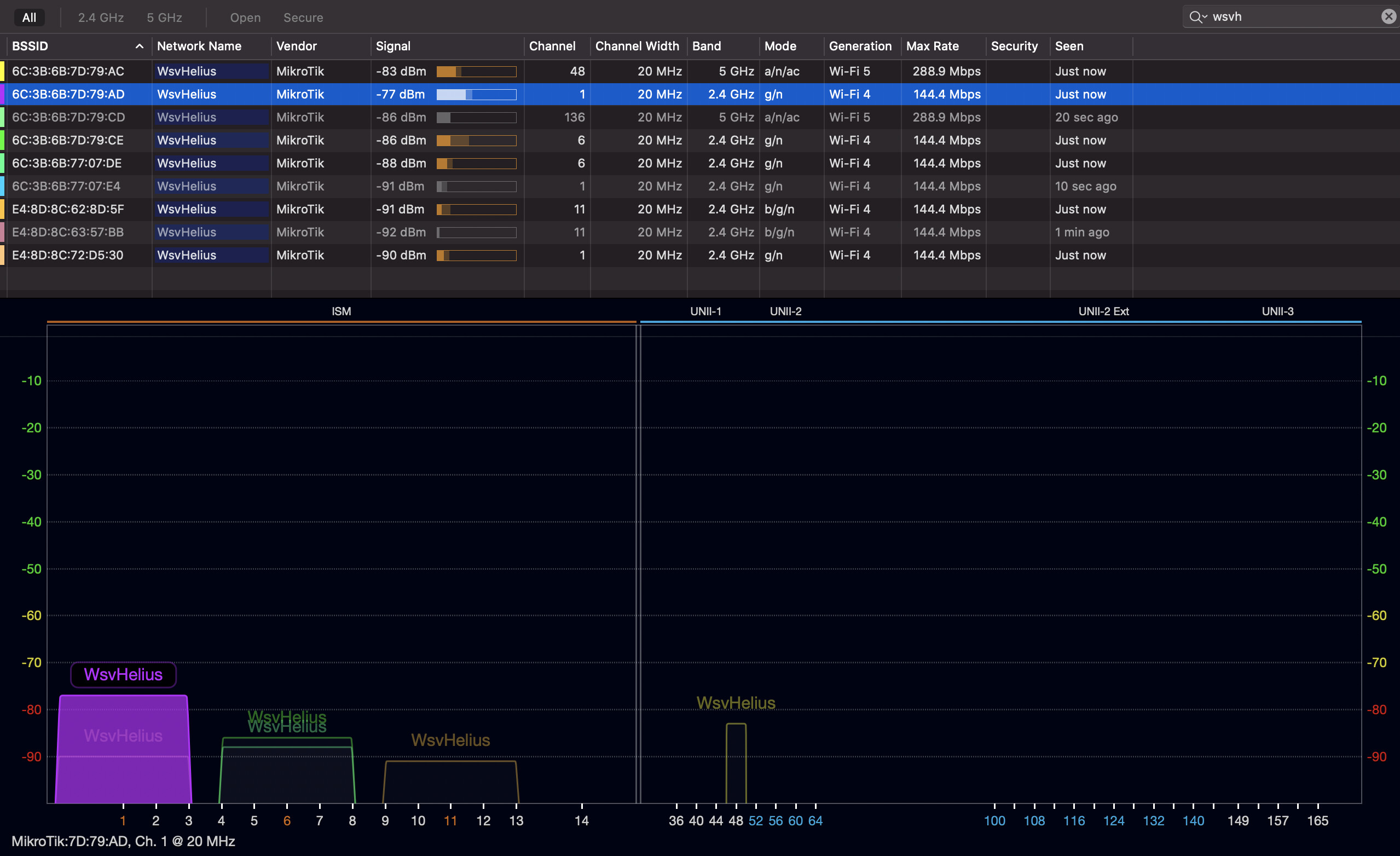
Task: Open the search options magnifier menu
Action: [1197, 17]
